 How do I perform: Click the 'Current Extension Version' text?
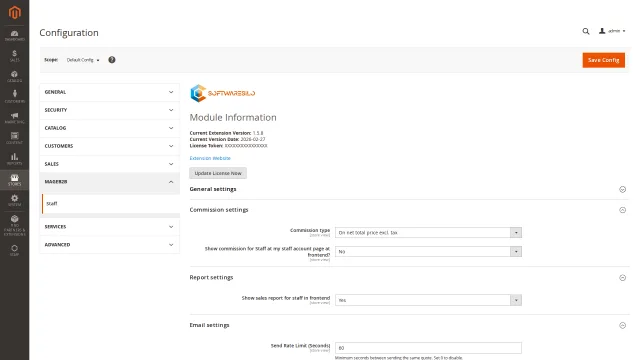click(x=220, y=133)
